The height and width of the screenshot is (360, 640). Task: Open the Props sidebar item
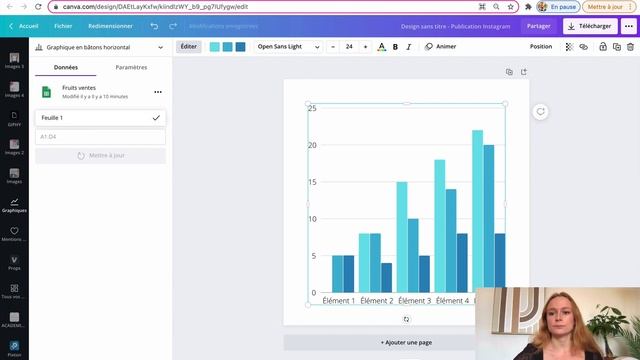click(x=14, y=263)
